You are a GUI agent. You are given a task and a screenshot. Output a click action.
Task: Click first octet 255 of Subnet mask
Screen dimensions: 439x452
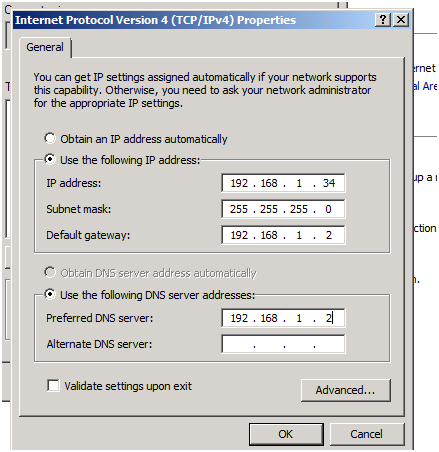click(239, 209)
